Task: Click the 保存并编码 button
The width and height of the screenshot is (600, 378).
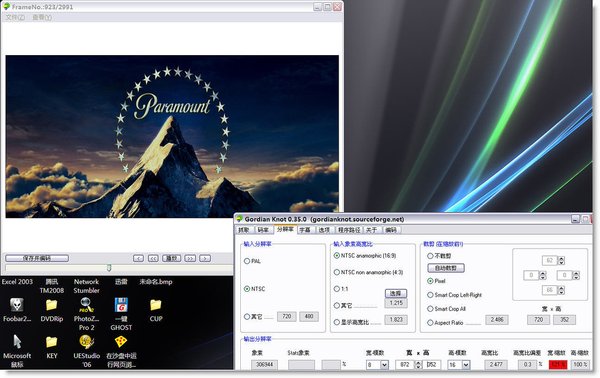Action: point(37,258)
